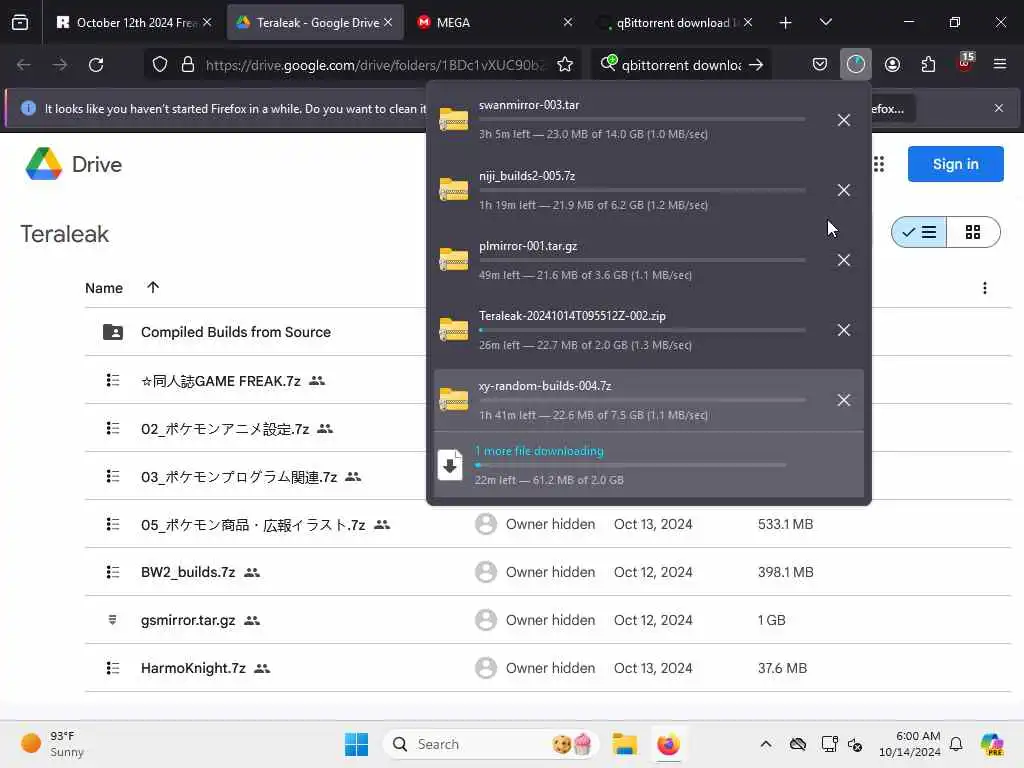Screen dimensions: 1024x768
Task: Go back to the previous page
Action: click(x=24, y=64)
